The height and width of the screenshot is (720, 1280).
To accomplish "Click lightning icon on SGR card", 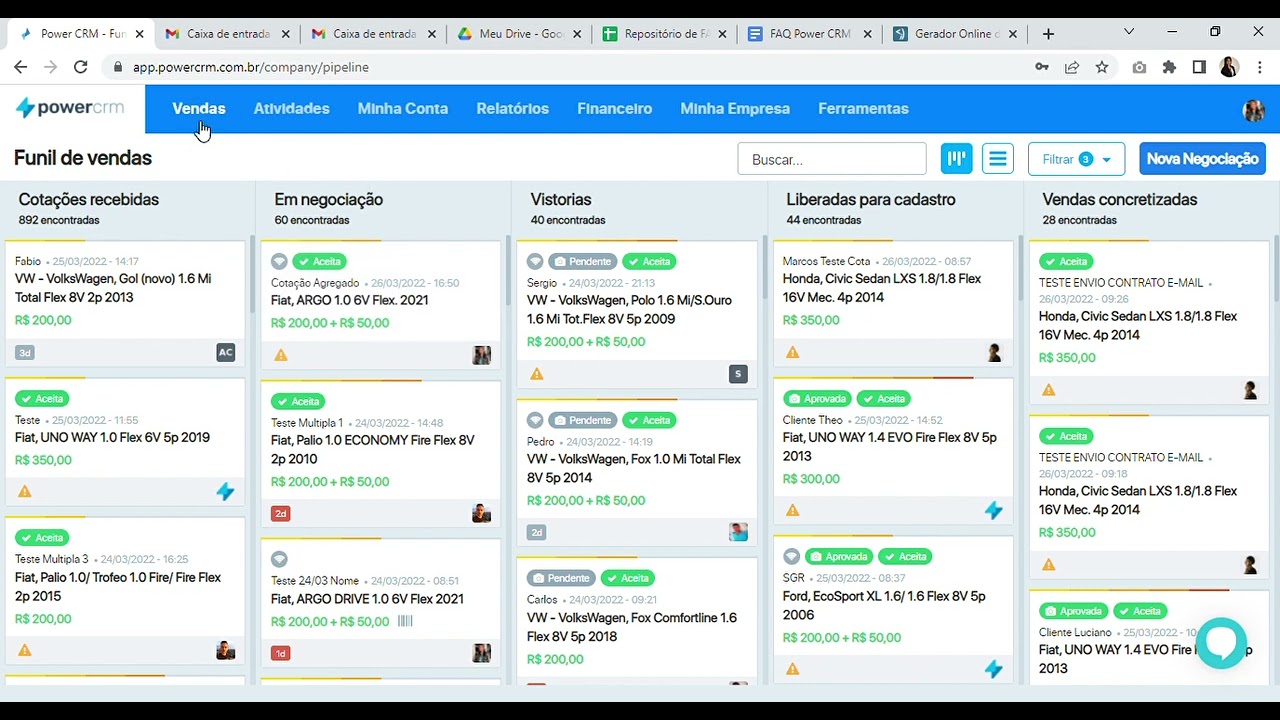I will (x=993, y=669).
